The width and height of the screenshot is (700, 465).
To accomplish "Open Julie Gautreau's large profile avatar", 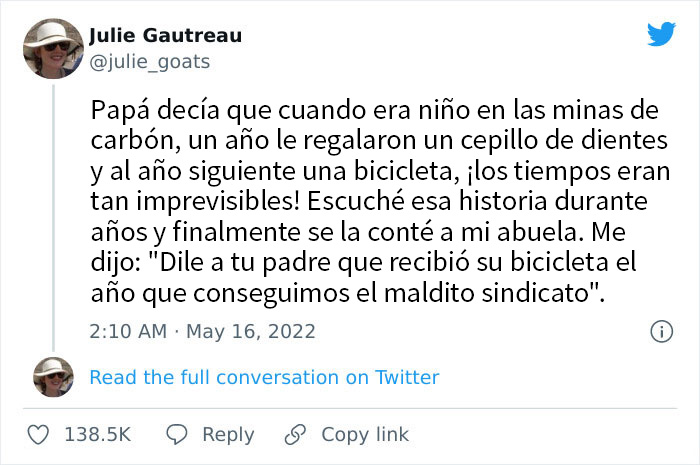I will pyautogui.click(x=51, y=51).
